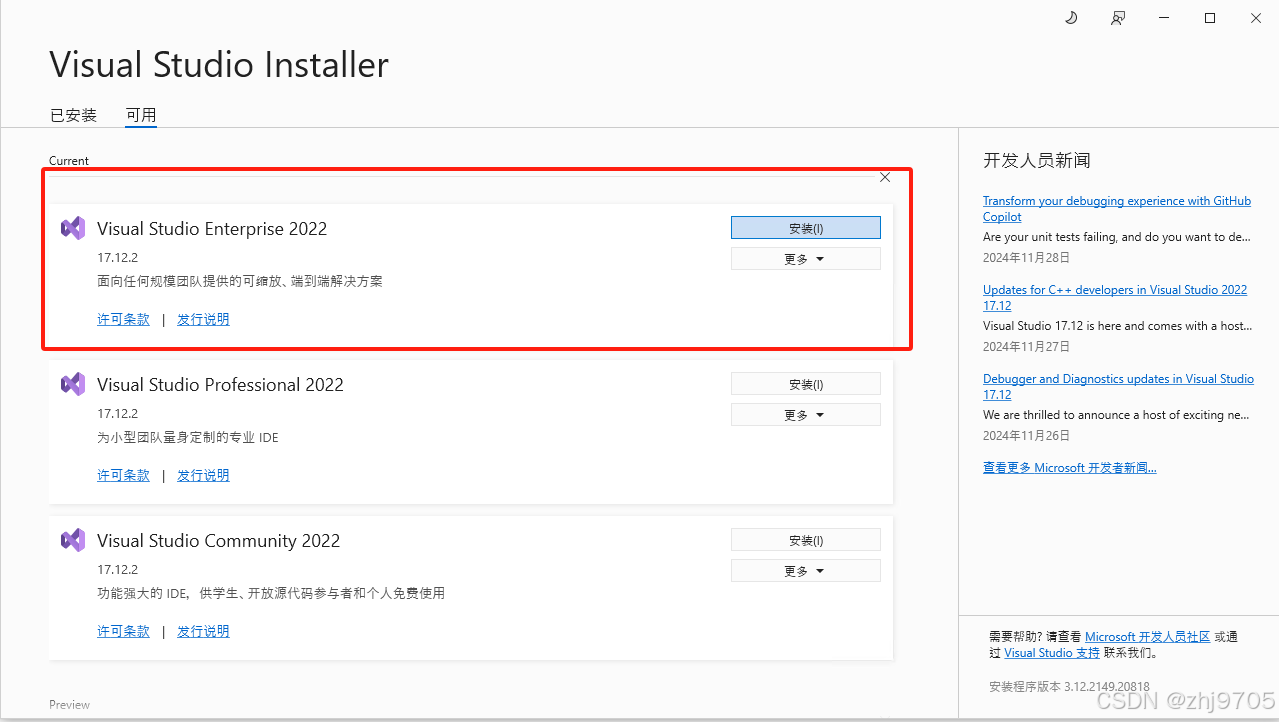Open 许可条款 link for Enterprise 2022
The image size is (1279, 722).
tap(123, 319)
